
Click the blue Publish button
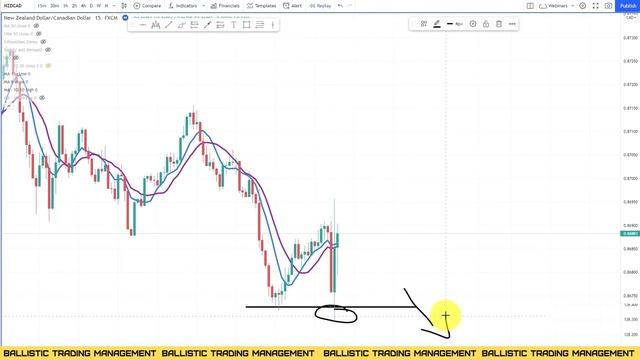coord(627,6)
